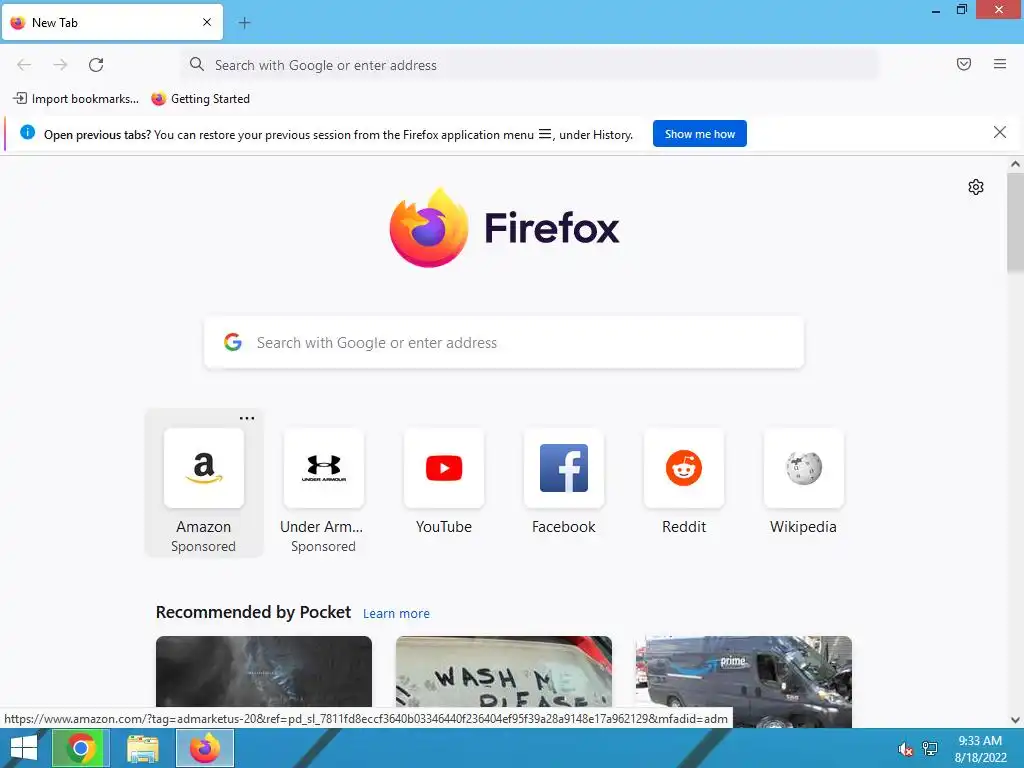Viewport: 1024px width, 768px height.
Task: Launch Google Chrome from taskbar
Action: (80, 748)
